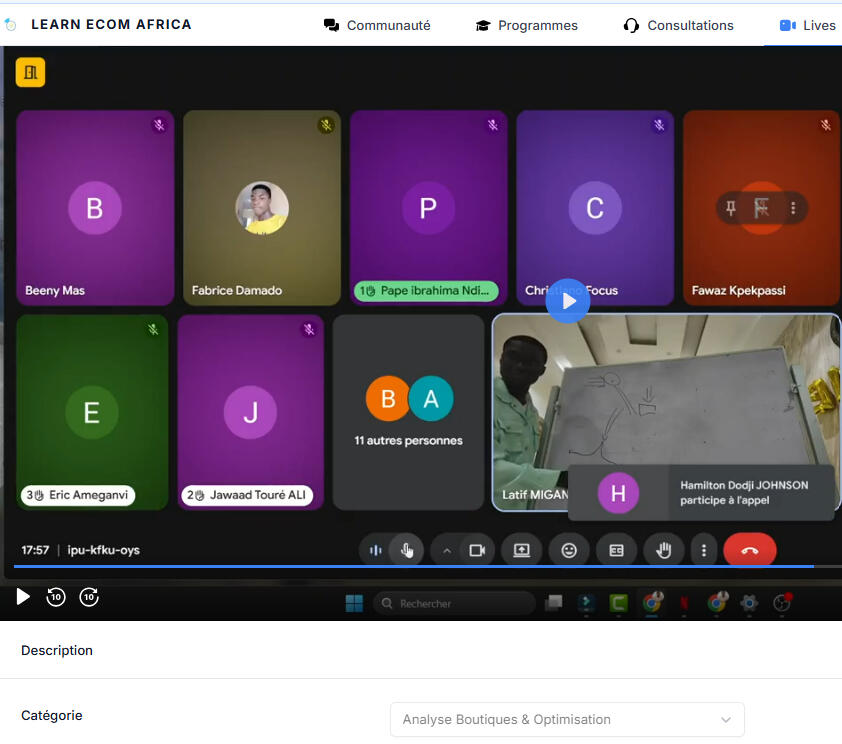842x744 pixels.
Task: Click the muted mic icon on Fawaz Kpekpassi tile
Action: 826,125
